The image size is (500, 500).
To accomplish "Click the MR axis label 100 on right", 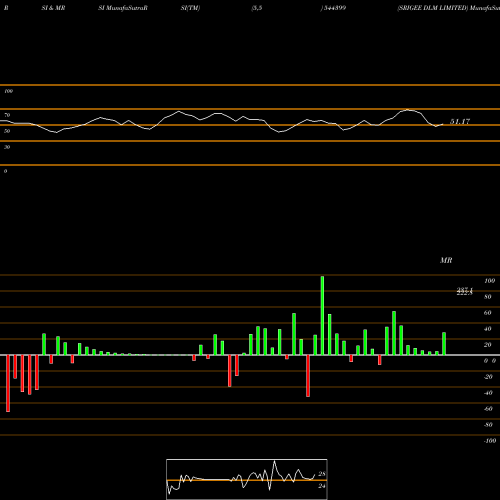I will [490, 281].
